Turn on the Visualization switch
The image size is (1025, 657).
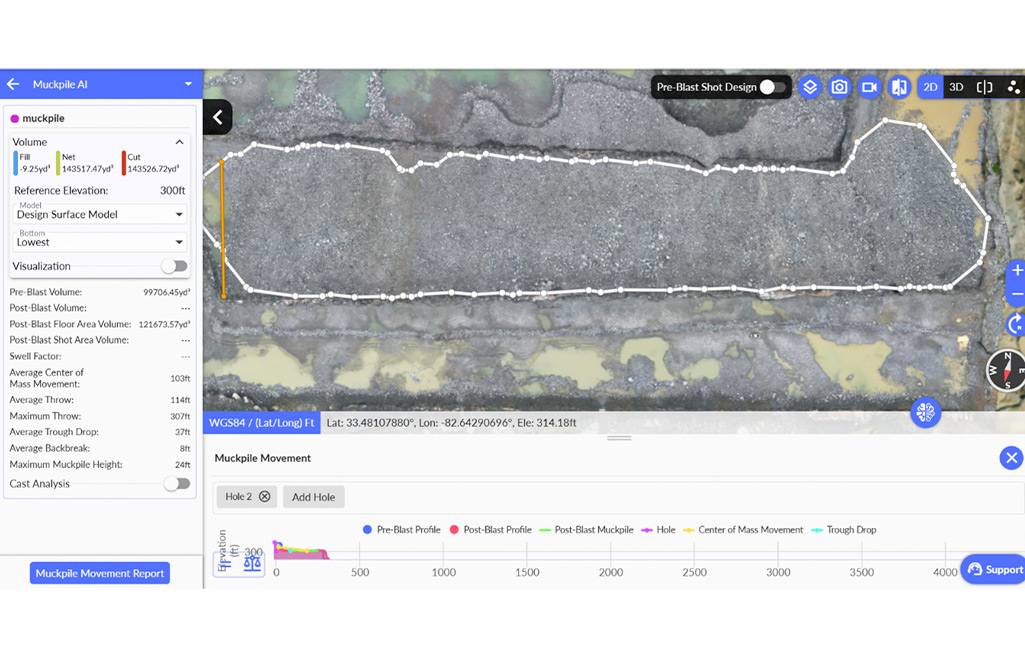174,266
